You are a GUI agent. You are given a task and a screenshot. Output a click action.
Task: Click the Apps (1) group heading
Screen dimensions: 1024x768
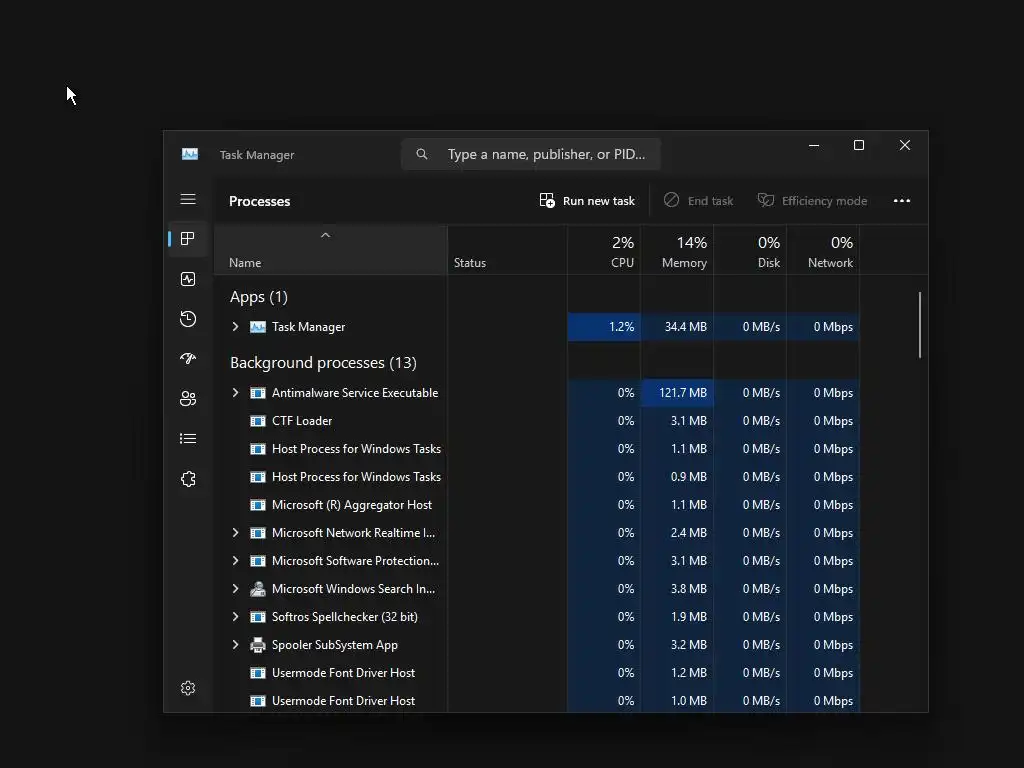(x=259, y=297)
